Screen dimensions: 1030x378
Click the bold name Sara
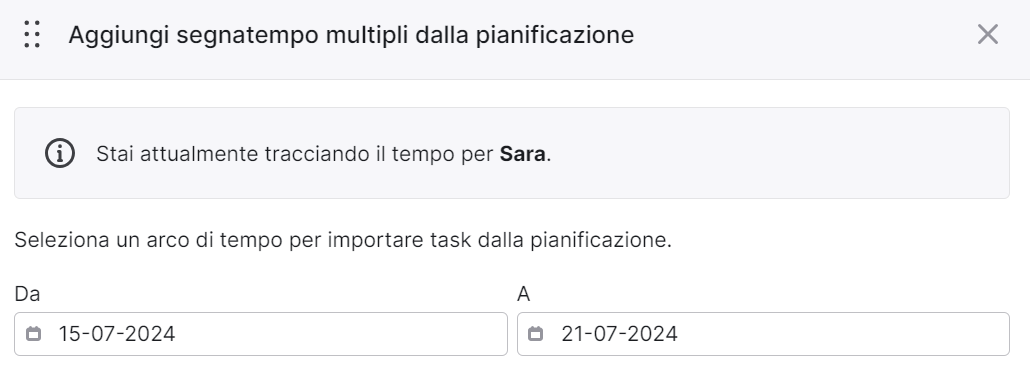[522, 154]
